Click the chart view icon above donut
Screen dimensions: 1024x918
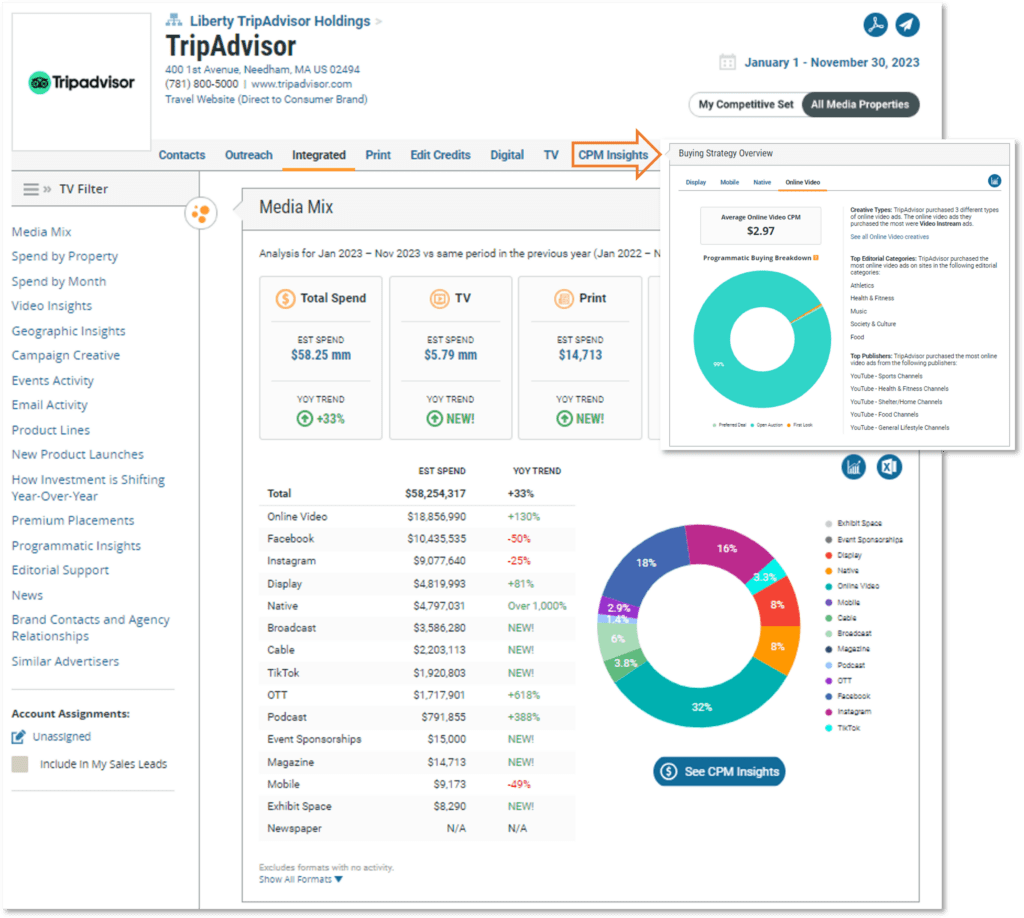(853, 467)
